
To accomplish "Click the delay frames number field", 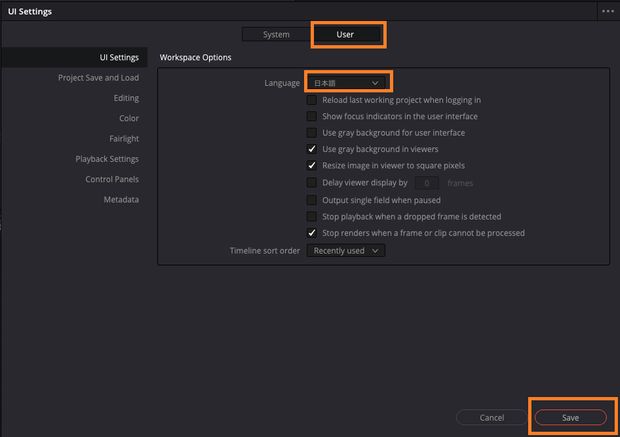I will pos(426,183).
